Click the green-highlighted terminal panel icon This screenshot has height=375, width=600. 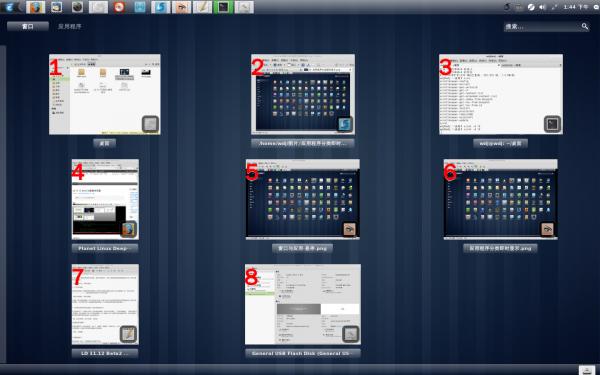point(223,7)
